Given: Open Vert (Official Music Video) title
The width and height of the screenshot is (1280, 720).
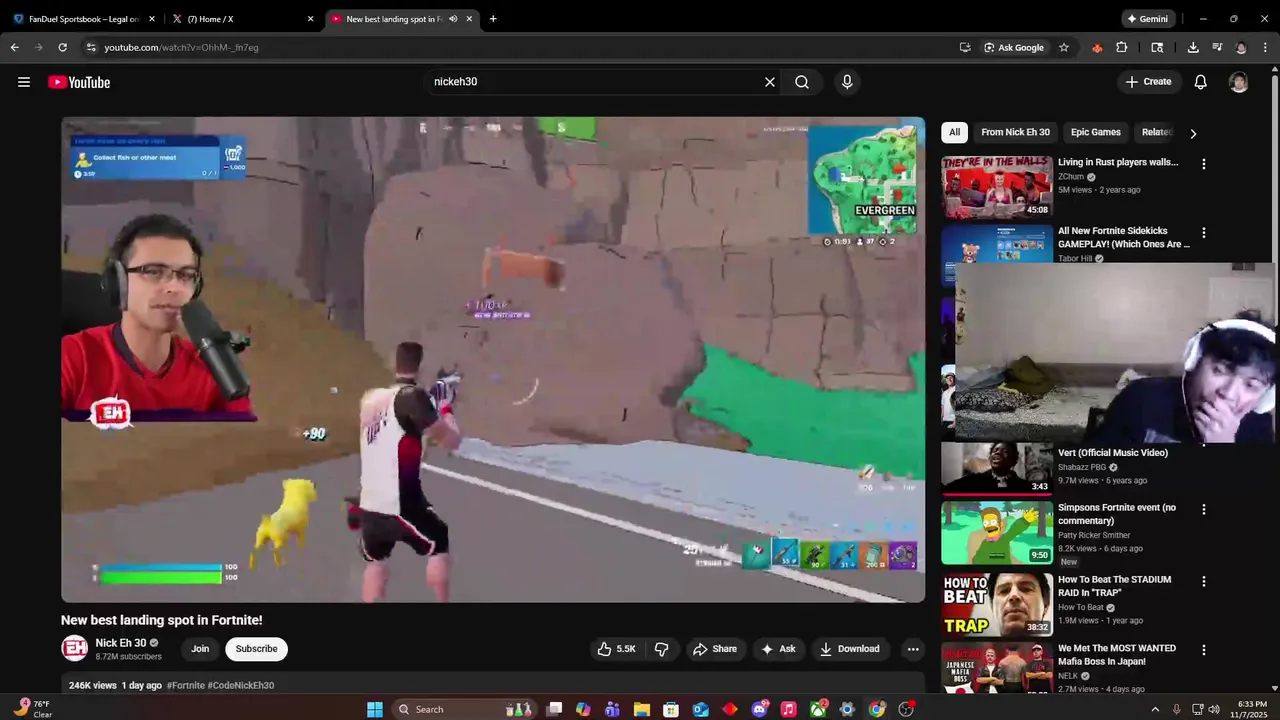Looking at the screenshot, I should click(x=1113, y=453).
